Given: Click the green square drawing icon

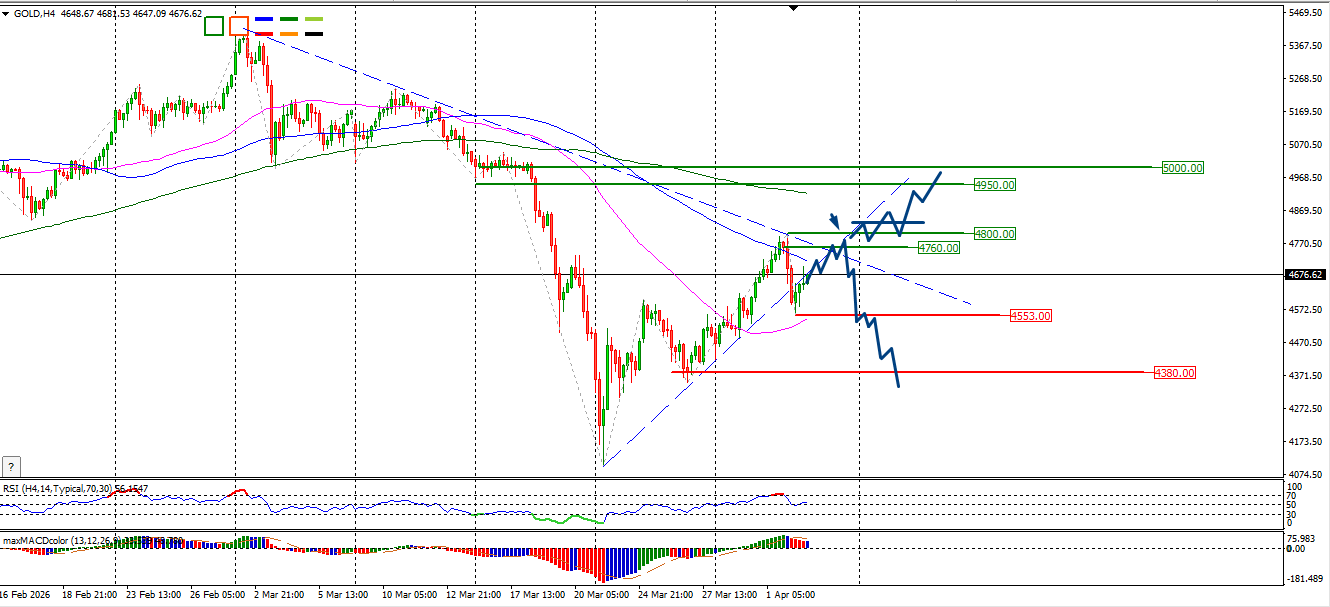Looking at the screenshot, I should click(214, 27).
